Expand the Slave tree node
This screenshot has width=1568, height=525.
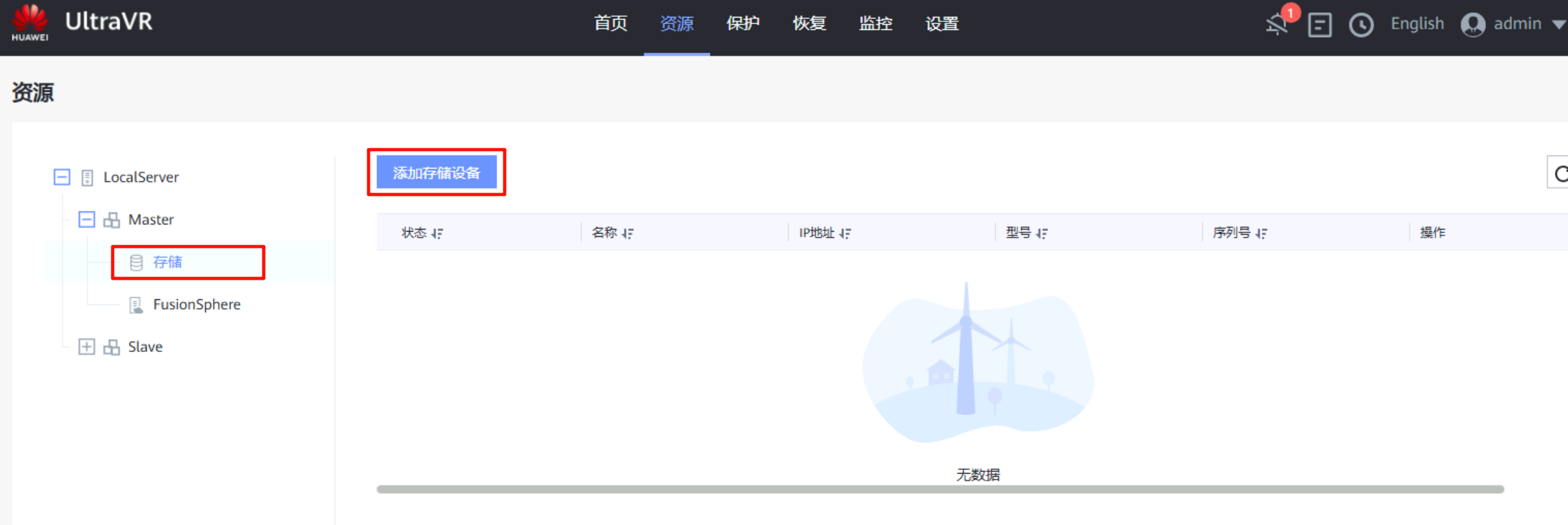tap(87, 347)
